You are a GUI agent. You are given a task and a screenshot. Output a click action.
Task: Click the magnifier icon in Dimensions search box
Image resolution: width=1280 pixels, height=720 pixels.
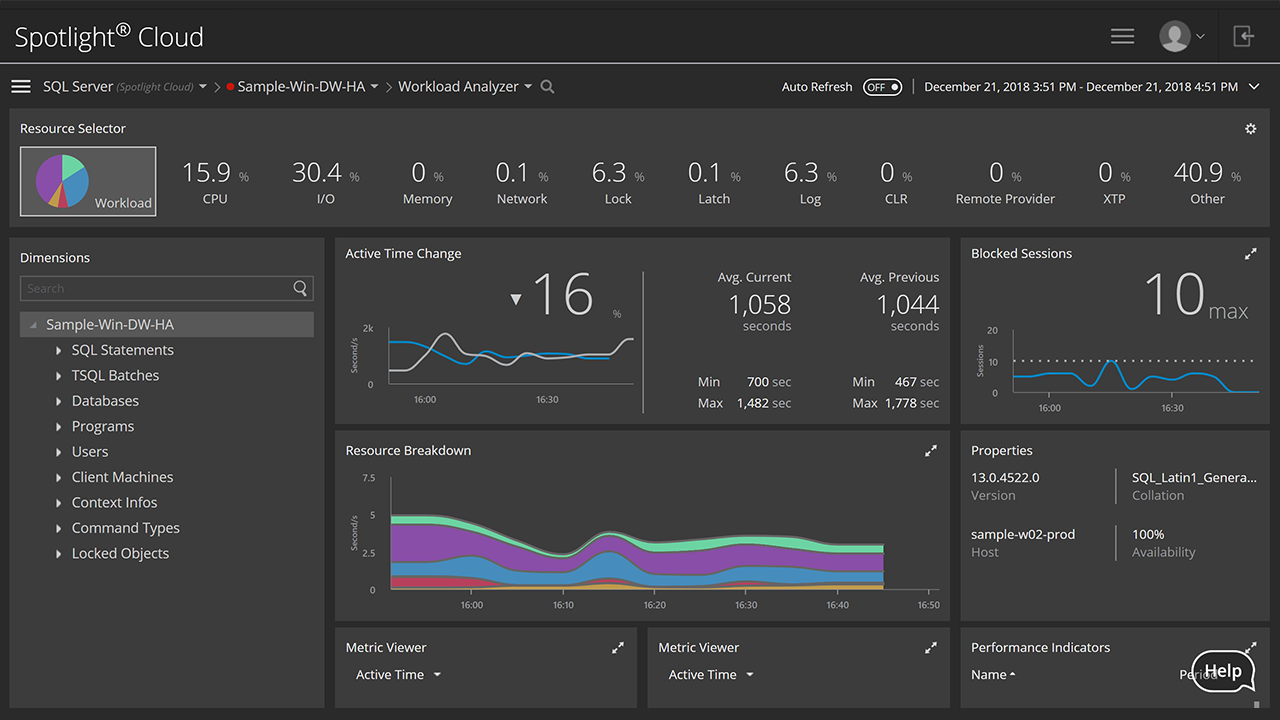coord(300,288)
